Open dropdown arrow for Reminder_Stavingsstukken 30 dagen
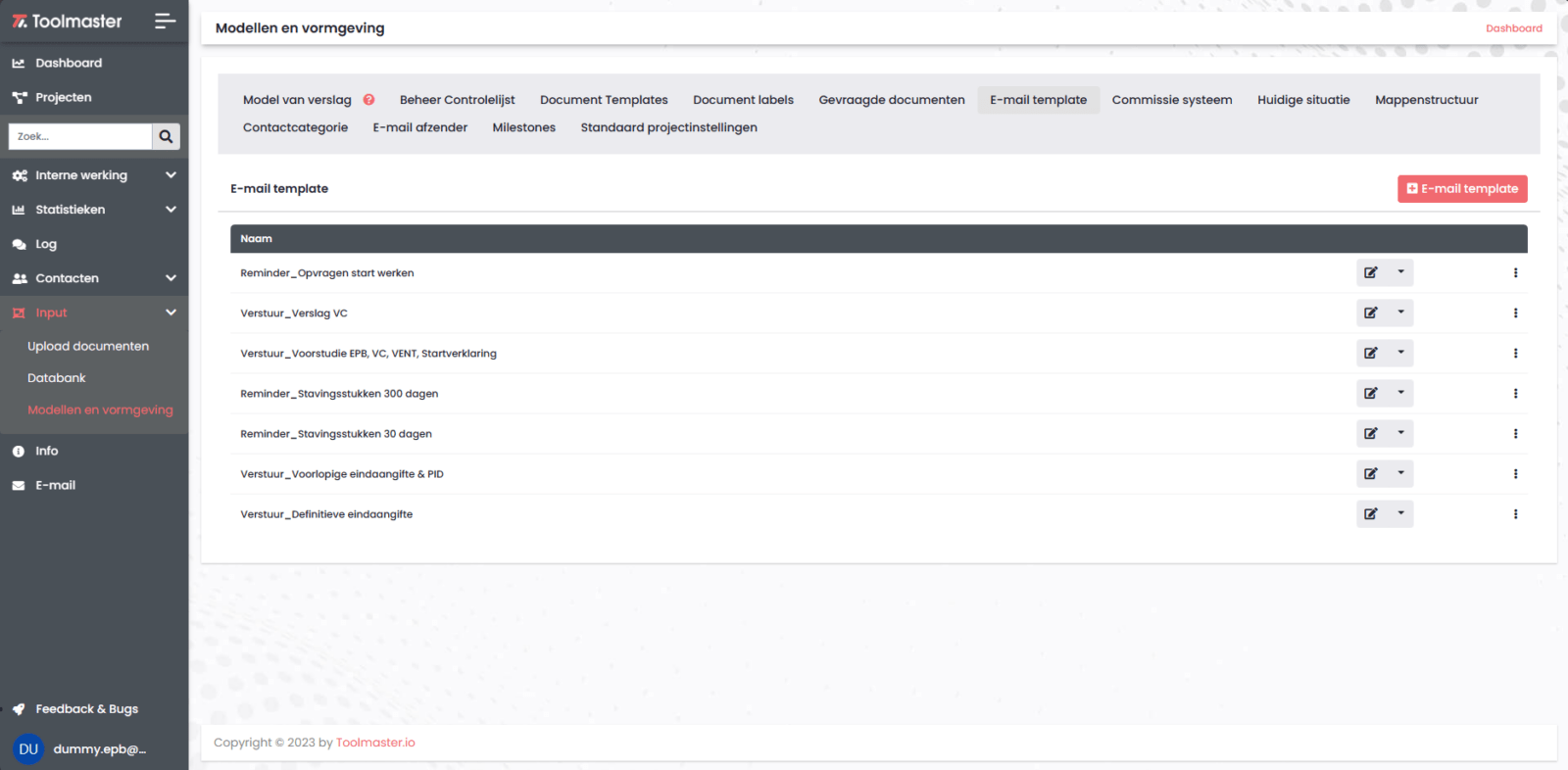 point(1400,434)
